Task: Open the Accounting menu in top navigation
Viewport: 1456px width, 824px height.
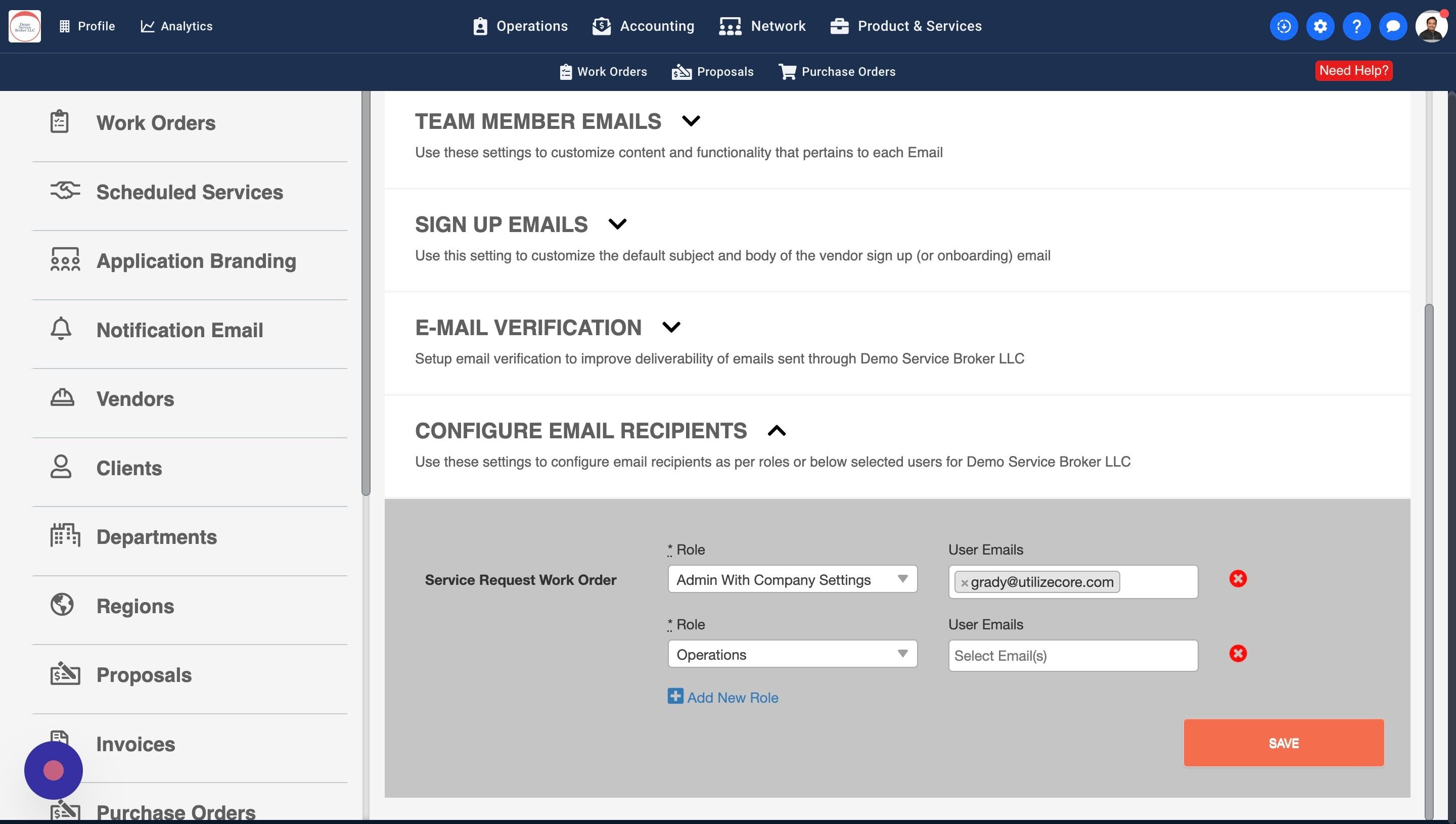Action: tap(644, 26)
